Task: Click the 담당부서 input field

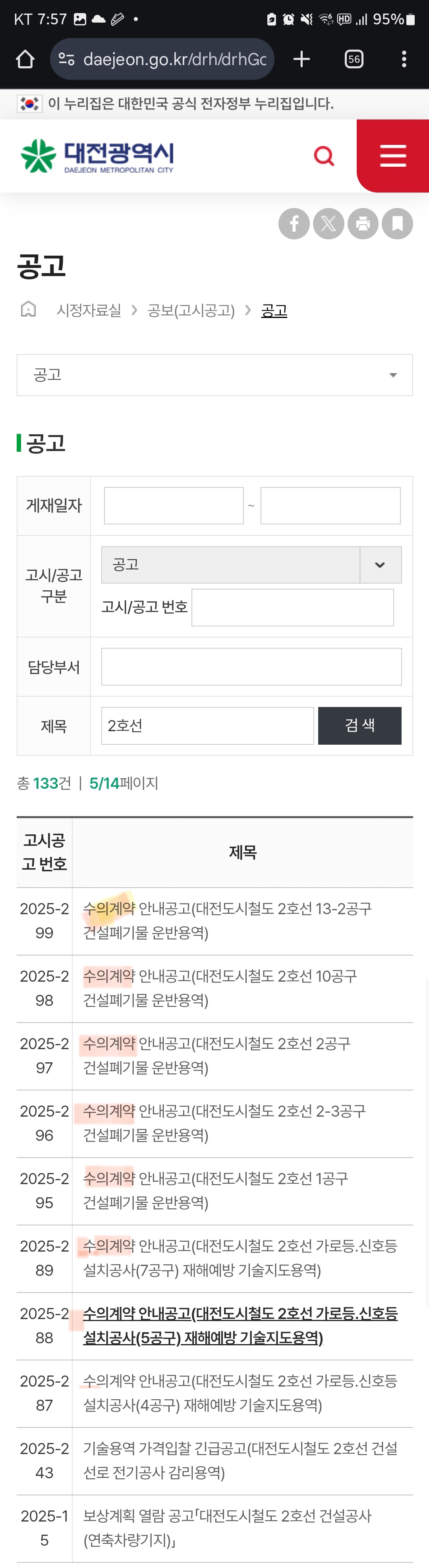Action: [x=251, y=666]
